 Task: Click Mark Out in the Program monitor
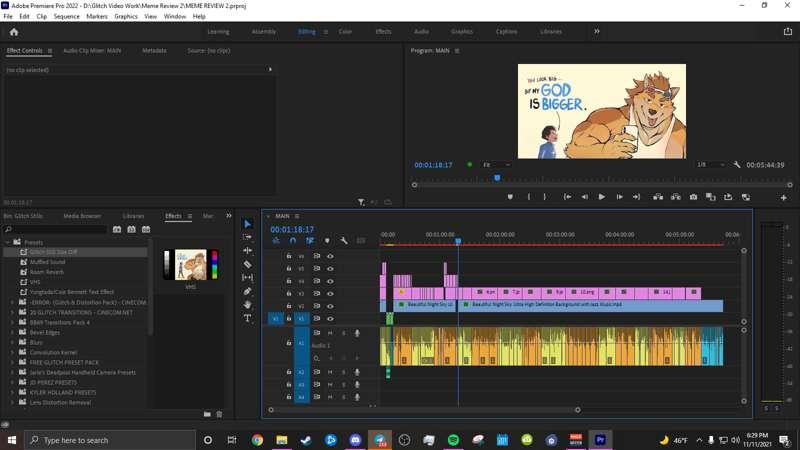pyautogui.click(x=545, y=197)
